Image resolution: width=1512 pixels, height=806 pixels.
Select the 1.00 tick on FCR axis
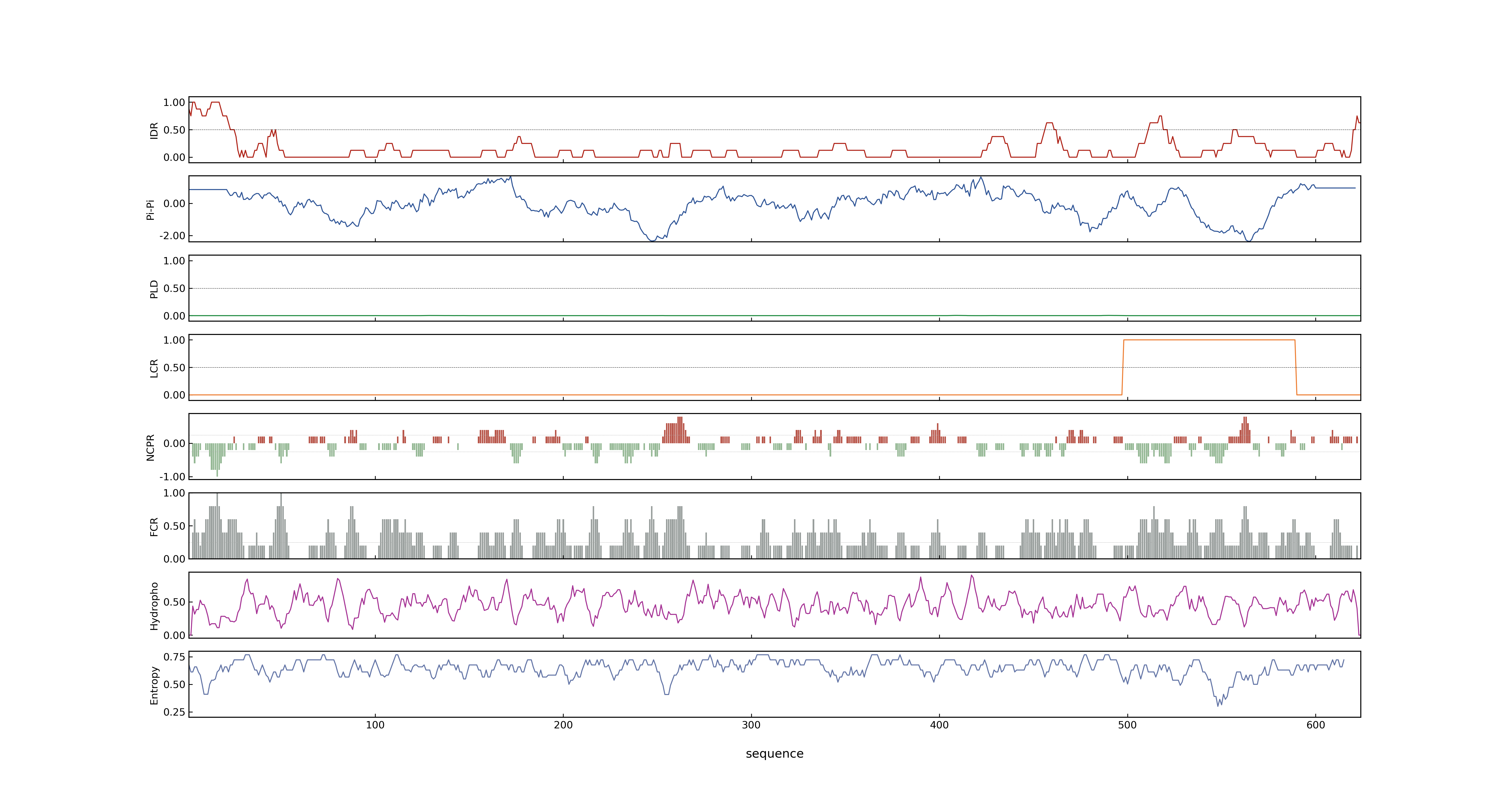[x=174, y=493]
